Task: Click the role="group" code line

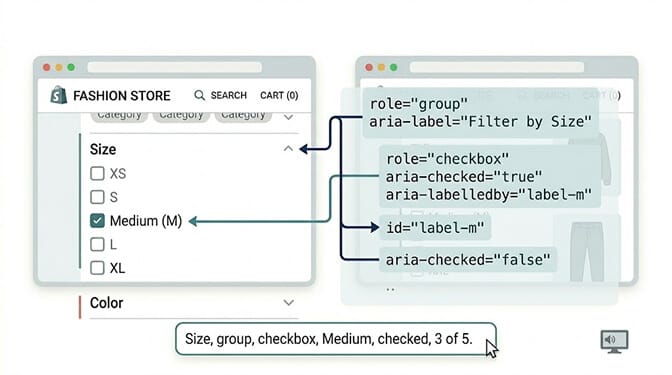Action: coord(418,104)
